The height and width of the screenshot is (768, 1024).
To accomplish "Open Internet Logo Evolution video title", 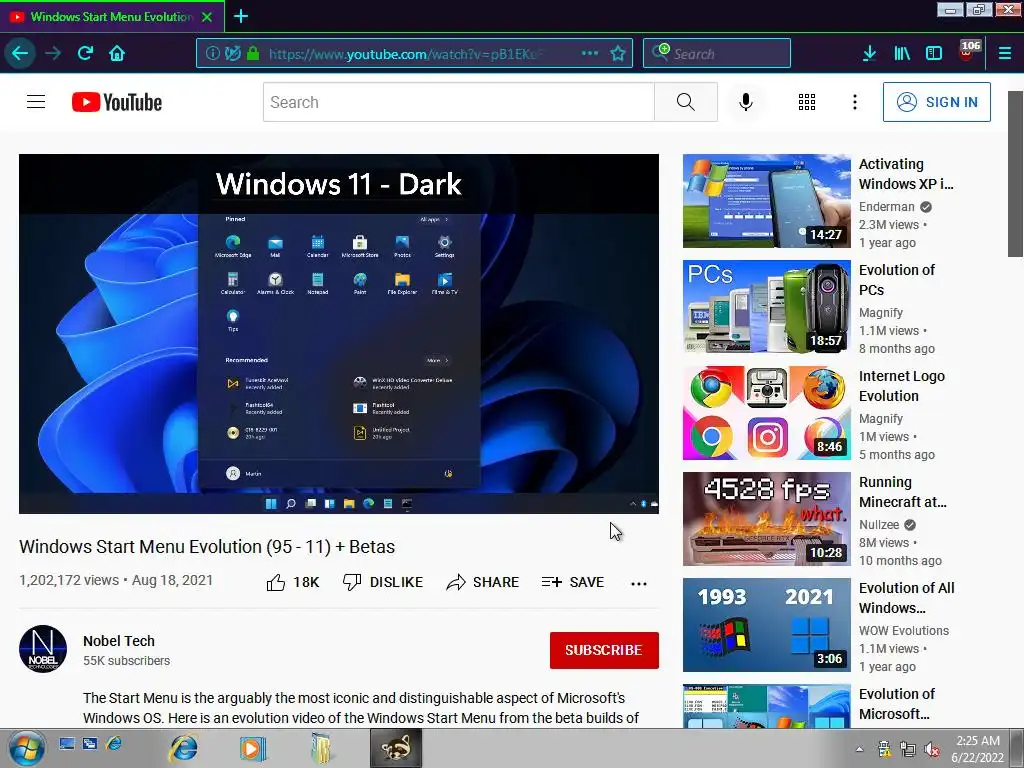I will pyautogui.click(x=902, y=386).
